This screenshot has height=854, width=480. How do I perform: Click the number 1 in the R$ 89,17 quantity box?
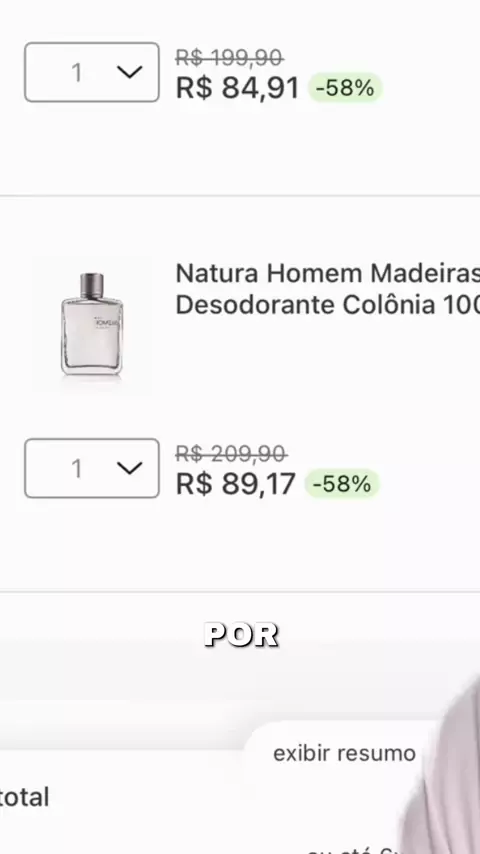pos(77,468)
